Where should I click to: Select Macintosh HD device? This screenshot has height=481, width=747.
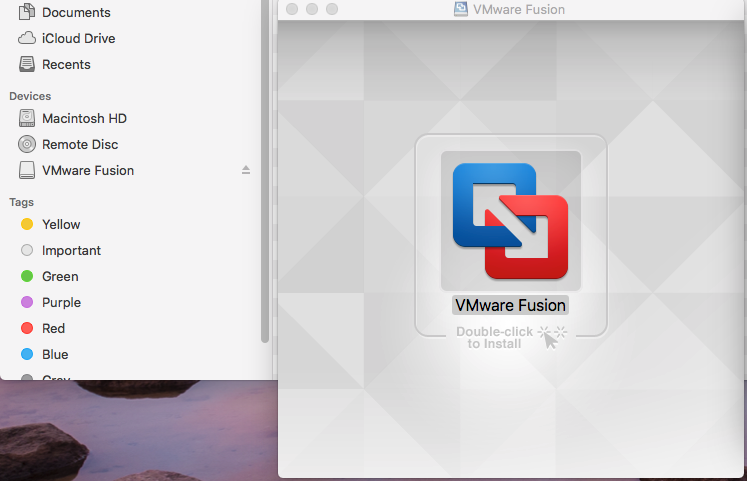(x=84, y=118)
